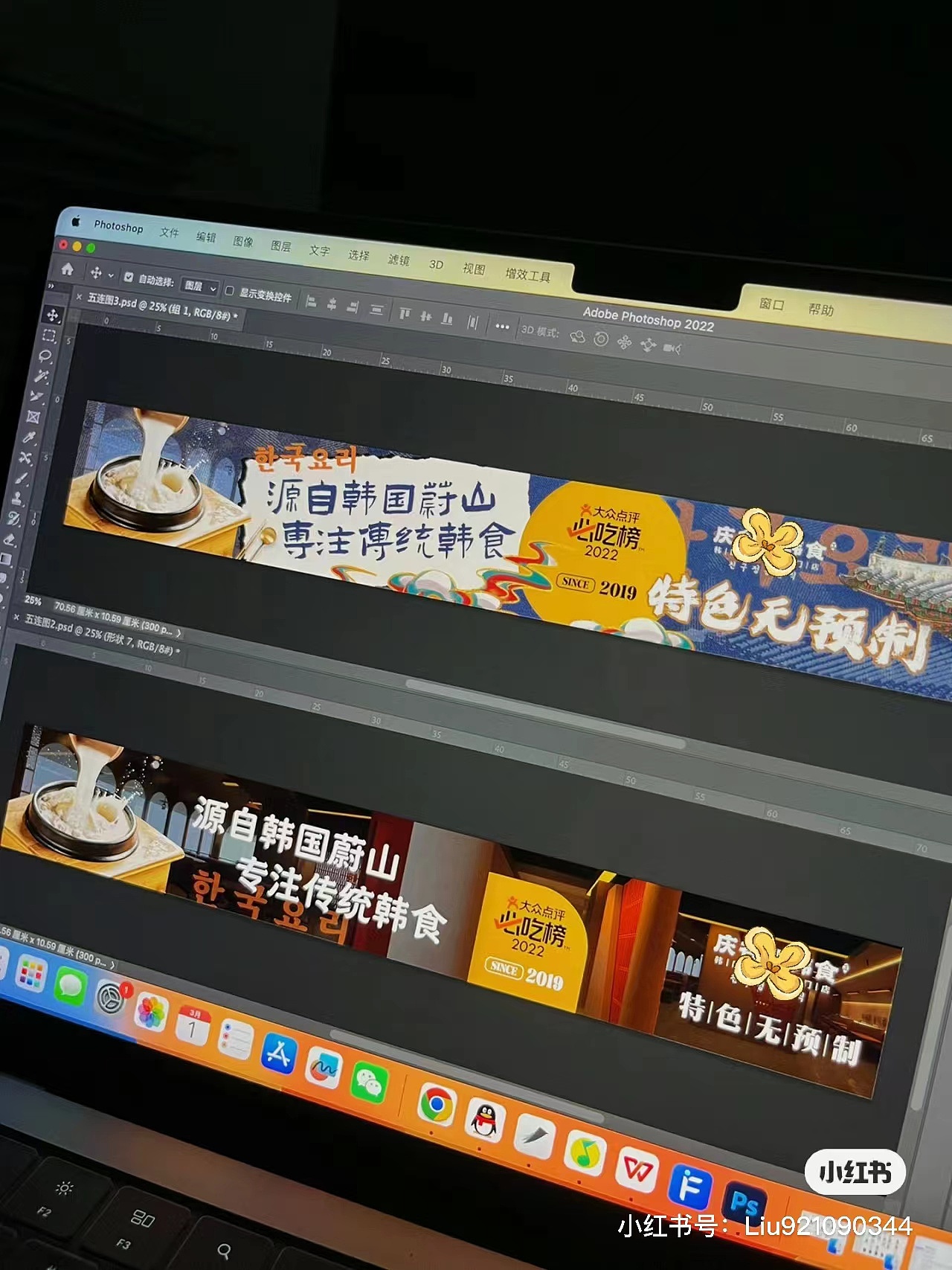Select the Clone Stamp tool

click(19, 498)
